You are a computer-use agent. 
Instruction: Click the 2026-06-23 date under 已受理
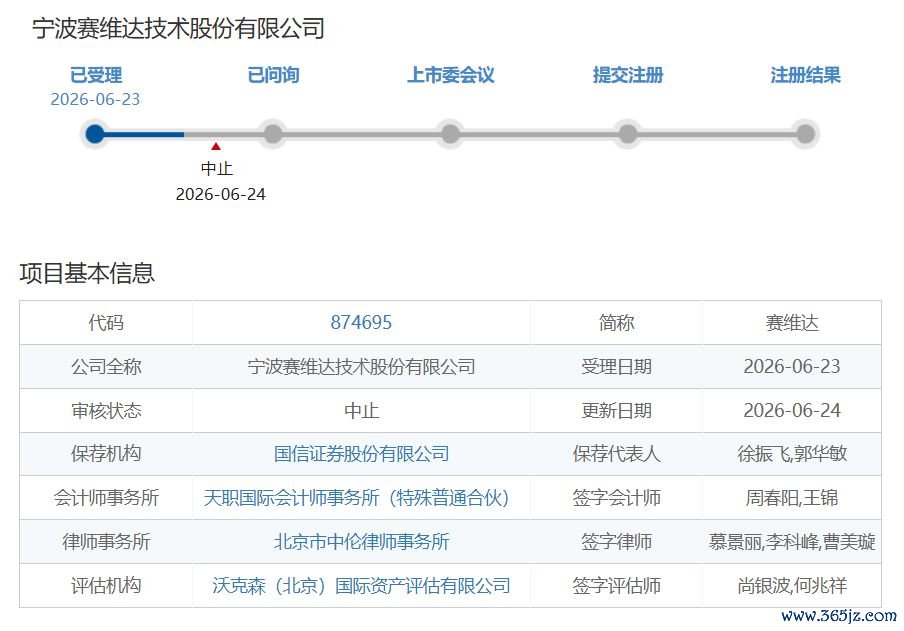coord(95,99)
